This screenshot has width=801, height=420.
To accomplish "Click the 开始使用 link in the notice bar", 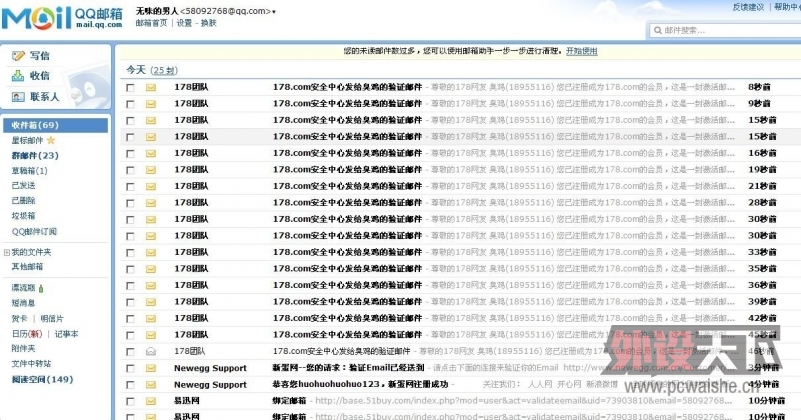I will tap(581, 51).
